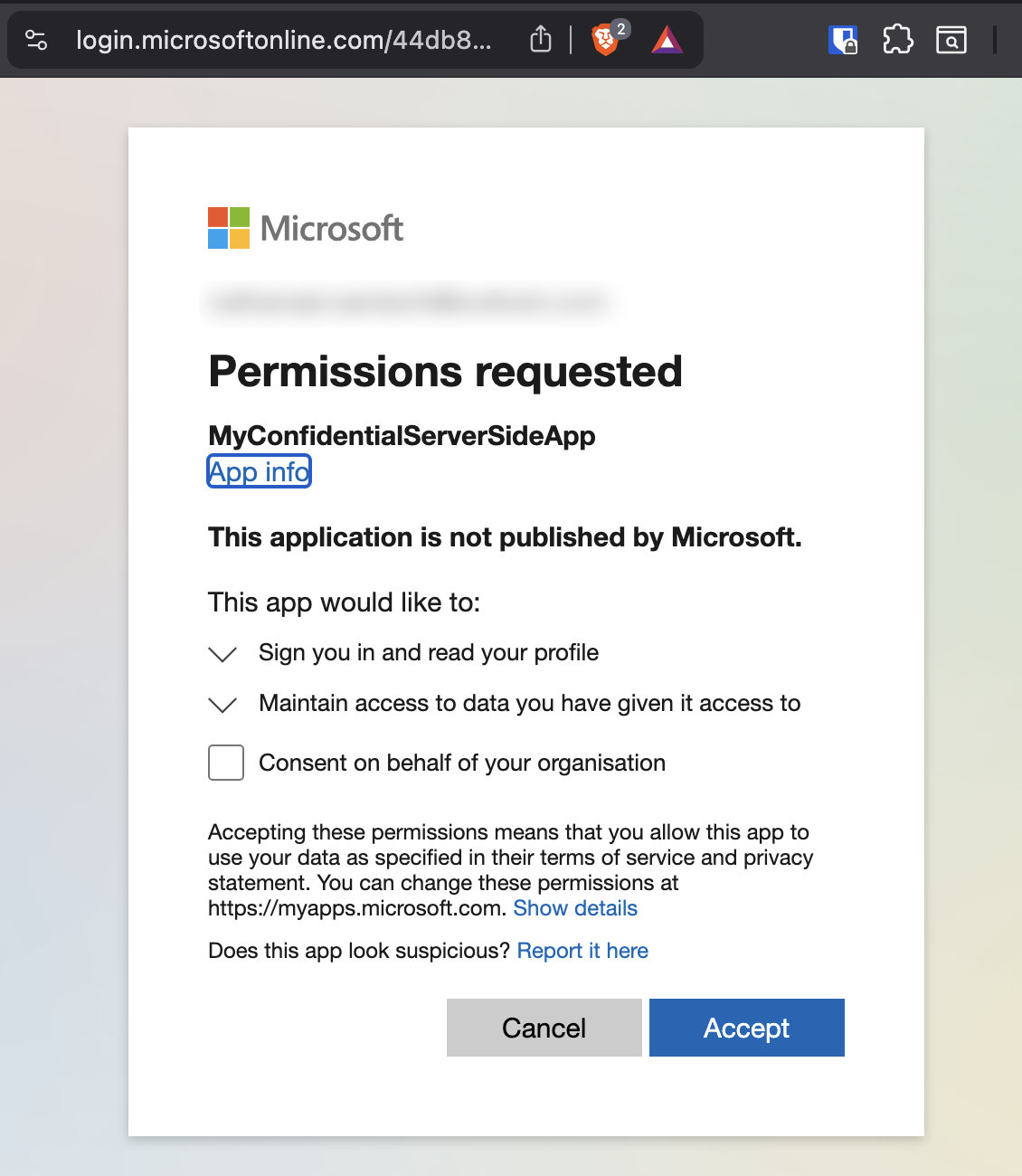Expand chevron beside 'Sign you in and read your profile'

pyautogui.click(x=222, y=654)
